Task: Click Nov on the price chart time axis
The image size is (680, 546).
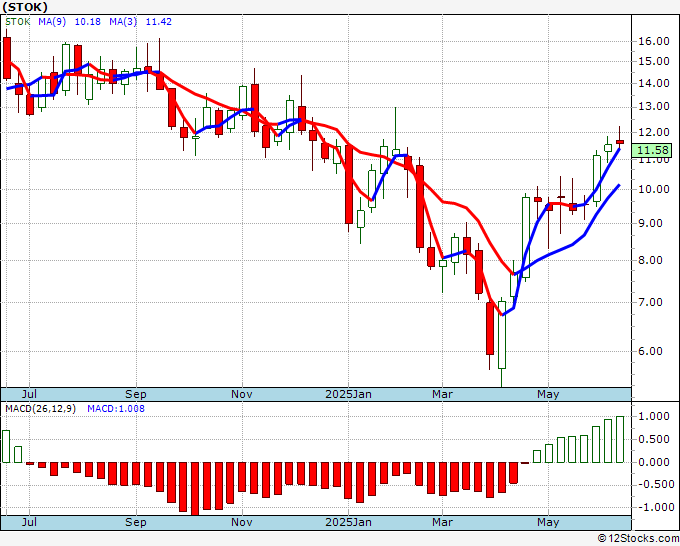Action: click(242, 394)
